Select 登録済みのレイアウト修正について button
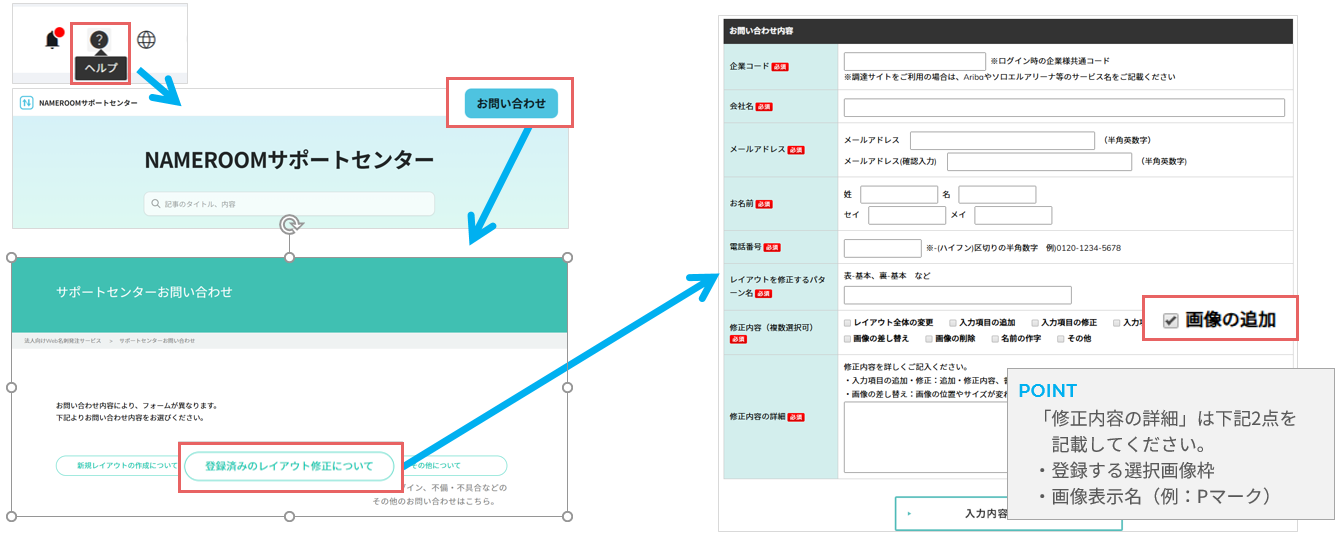Screen dimensions: 1344x543 pyautogui.click(x=289, y=466)
